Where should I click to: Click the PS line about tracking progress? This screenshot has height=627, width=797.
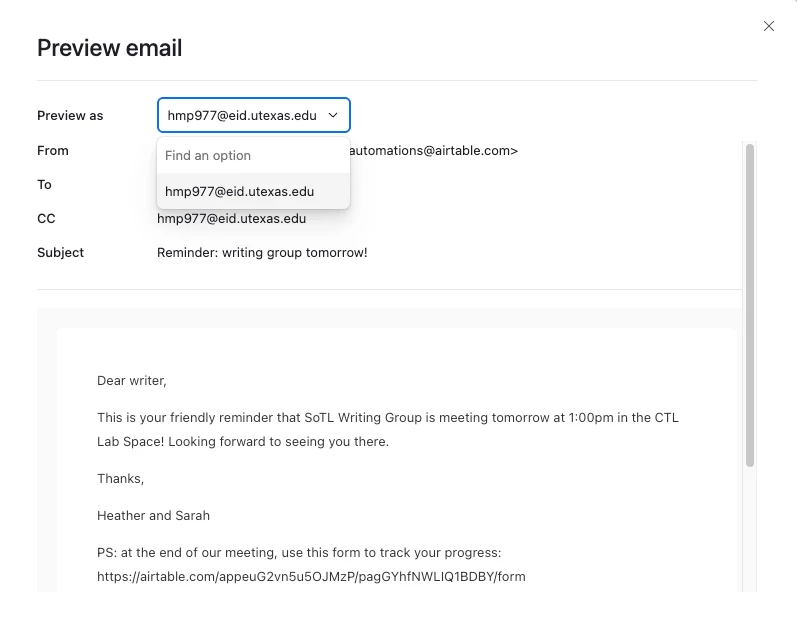pyautogui.click(x=299, y=553)
